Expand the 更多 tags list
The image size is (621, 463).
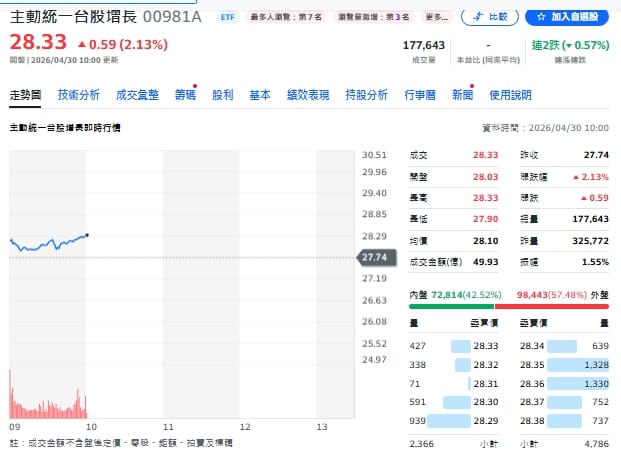point(437,18)
